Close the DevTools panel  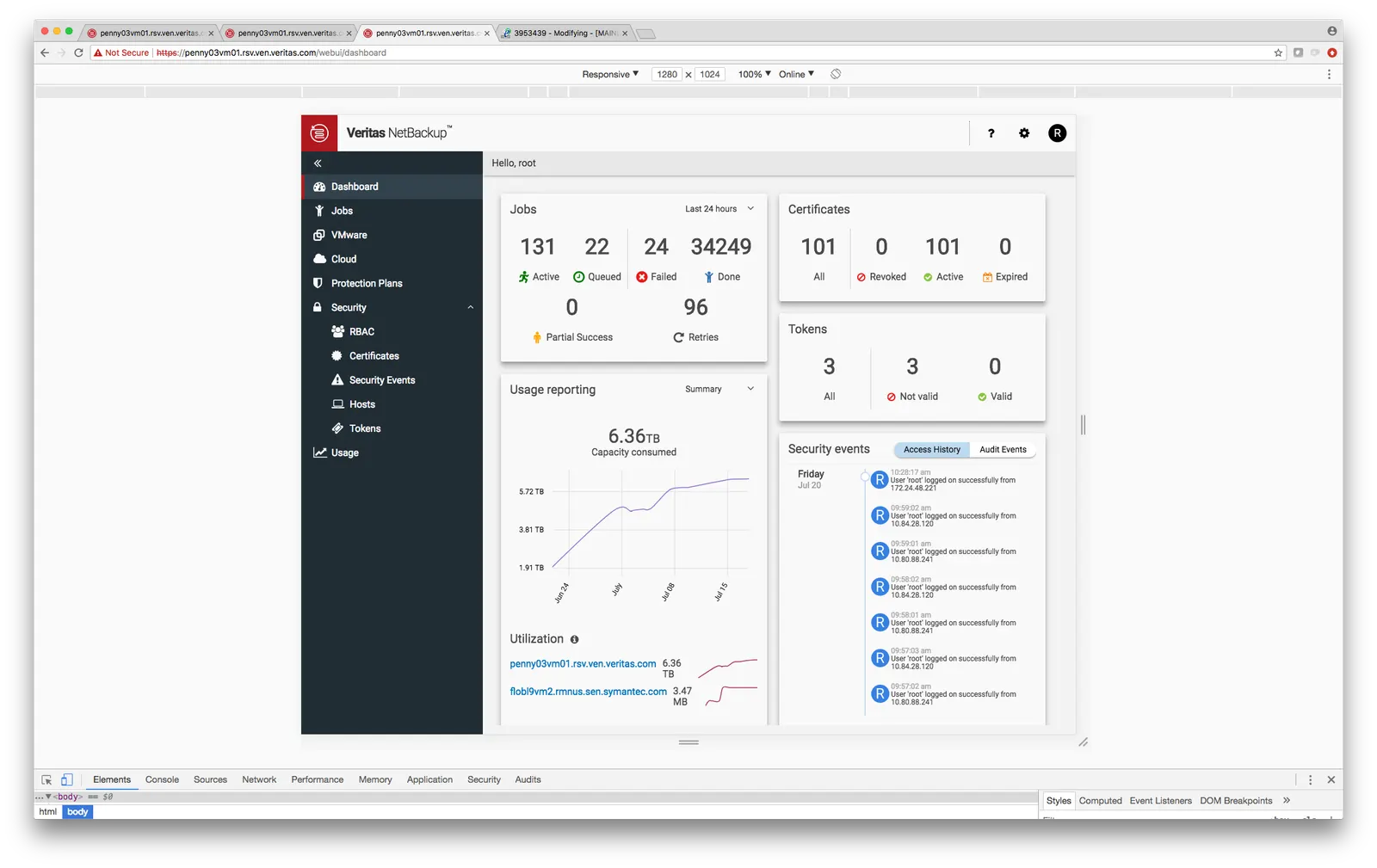(x=1331, y=779)
